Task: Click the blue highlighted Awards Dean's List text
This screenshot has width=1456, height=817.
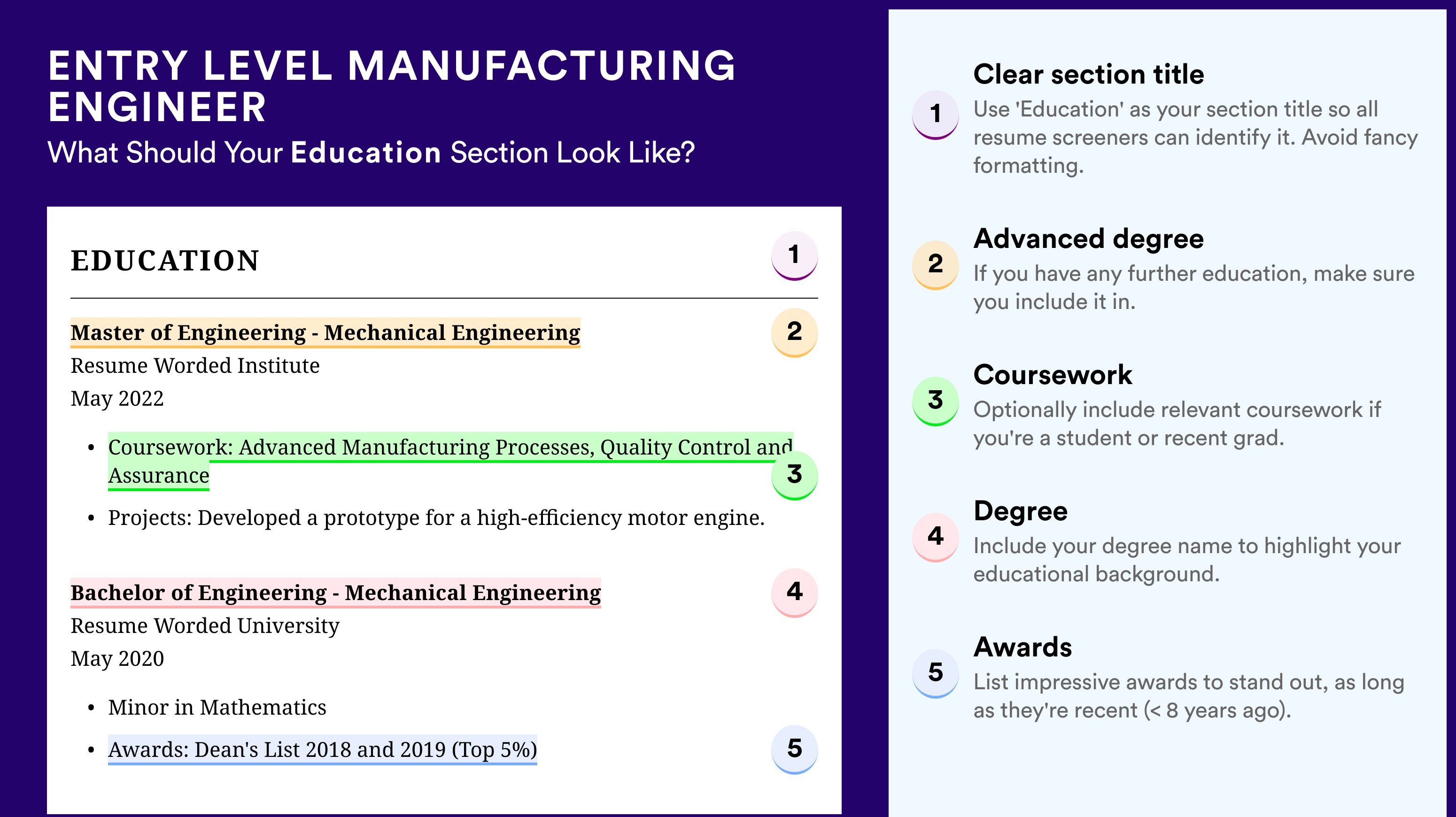Action: [323, 750]
